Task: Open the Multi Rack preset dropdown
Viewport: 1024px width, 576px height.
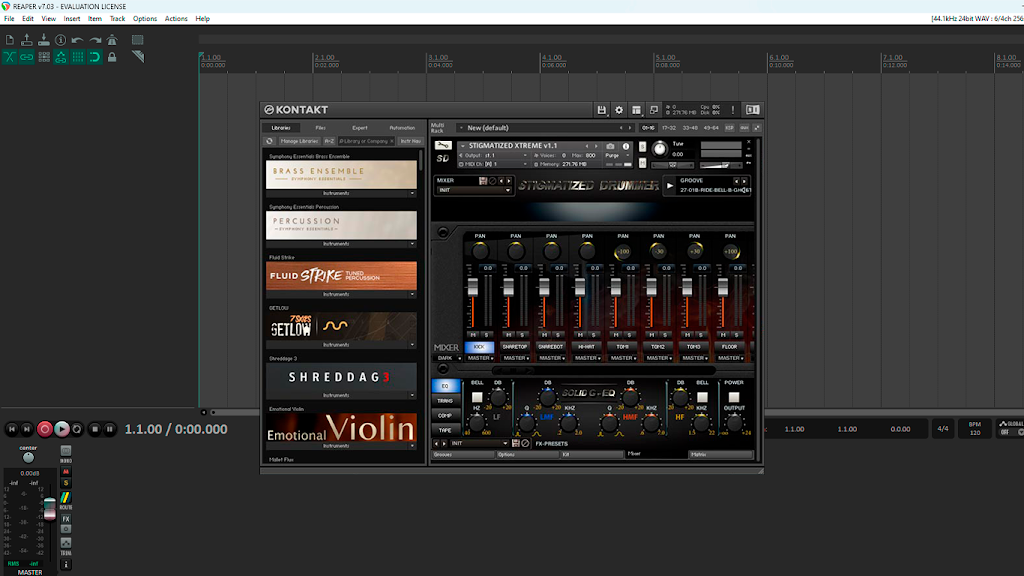Action: coord(544,128)
